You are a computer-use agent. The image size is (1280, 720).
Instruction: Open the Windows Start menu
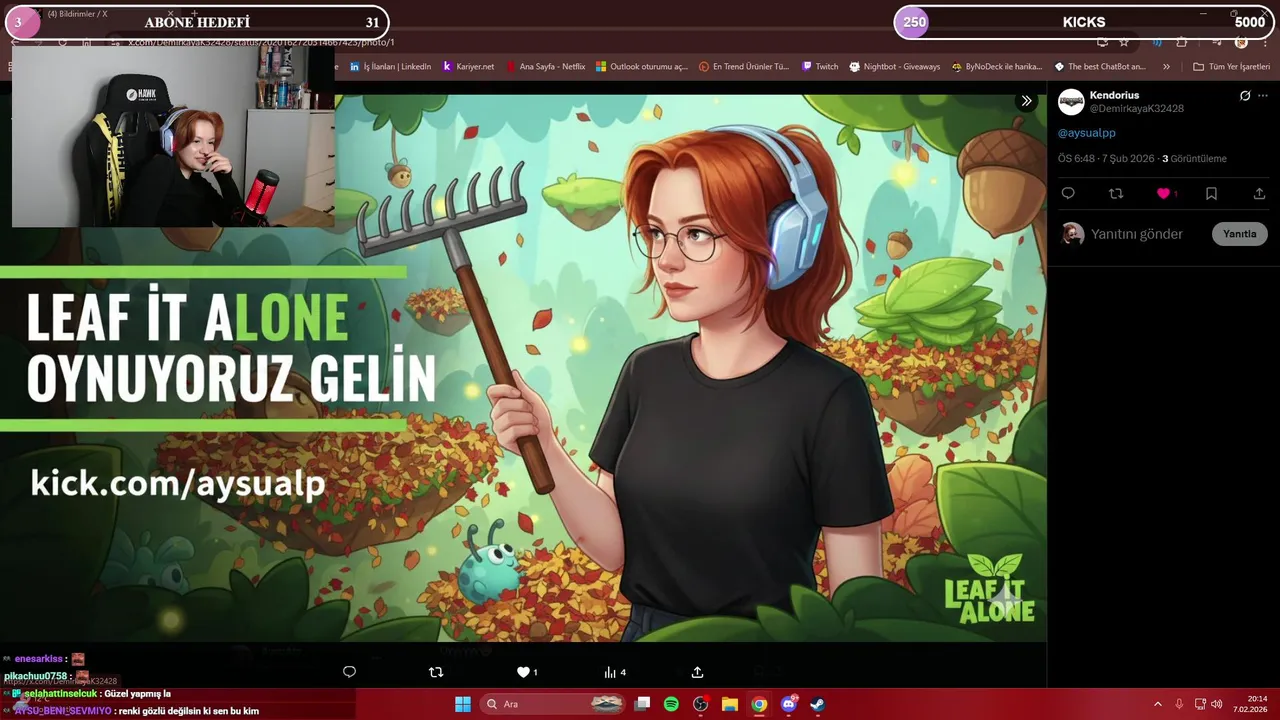(x=463, y=704)
